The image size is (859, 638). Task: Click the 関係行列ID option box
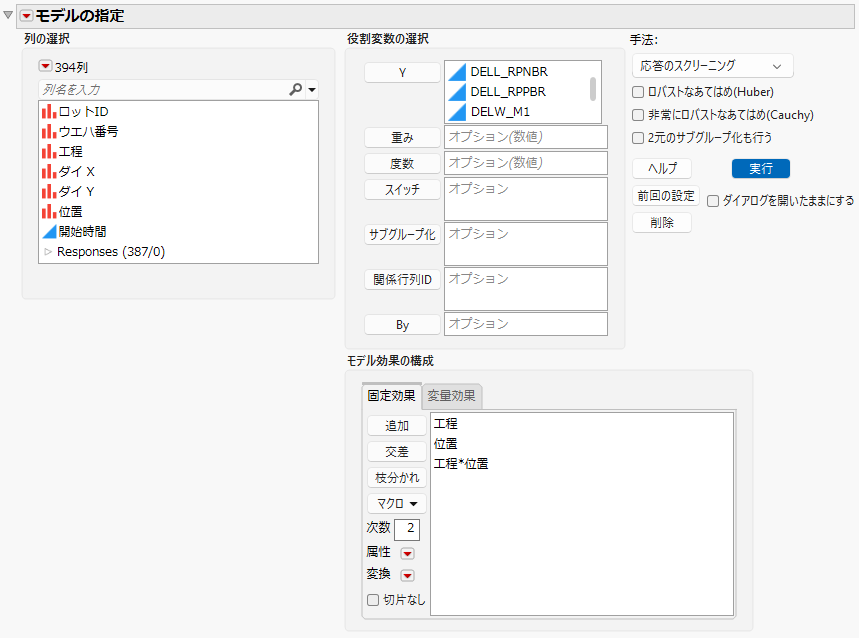pyautogui.click(x=525, y=289)
